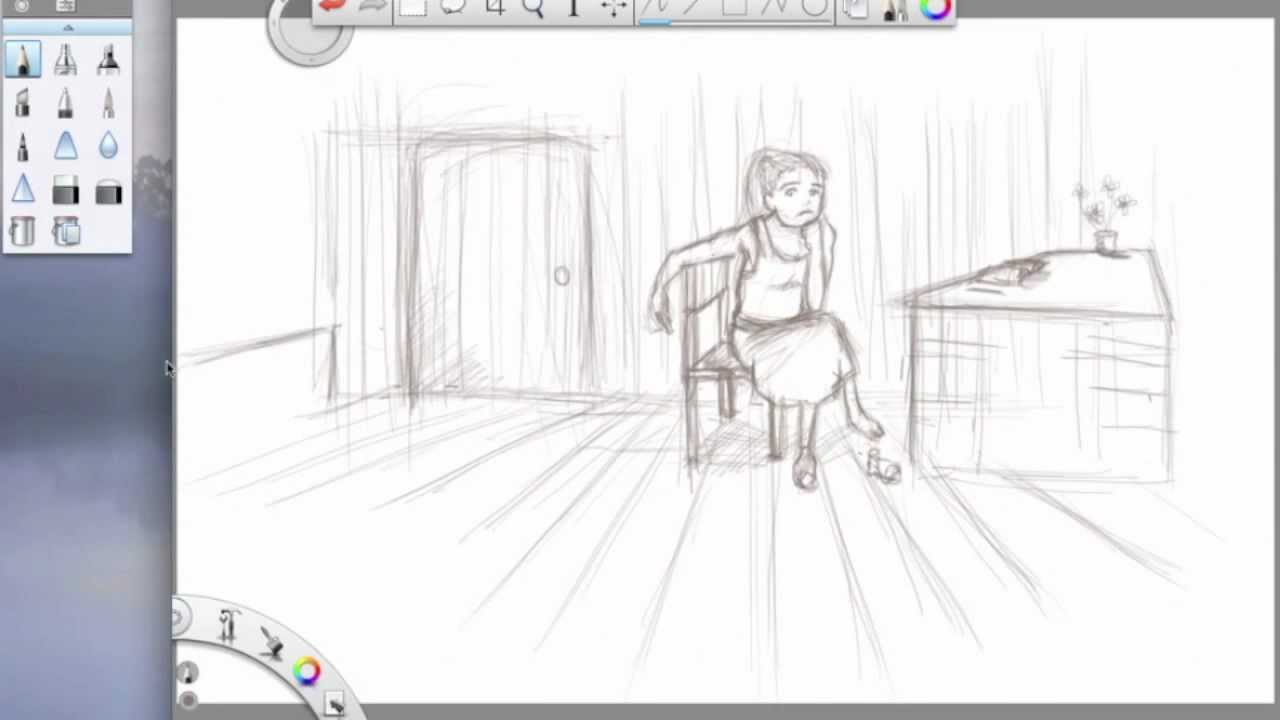This screenshot has width=1280, height=720.
Task: Select the Paint Bucket fill tool
Action: pos(22,232)
